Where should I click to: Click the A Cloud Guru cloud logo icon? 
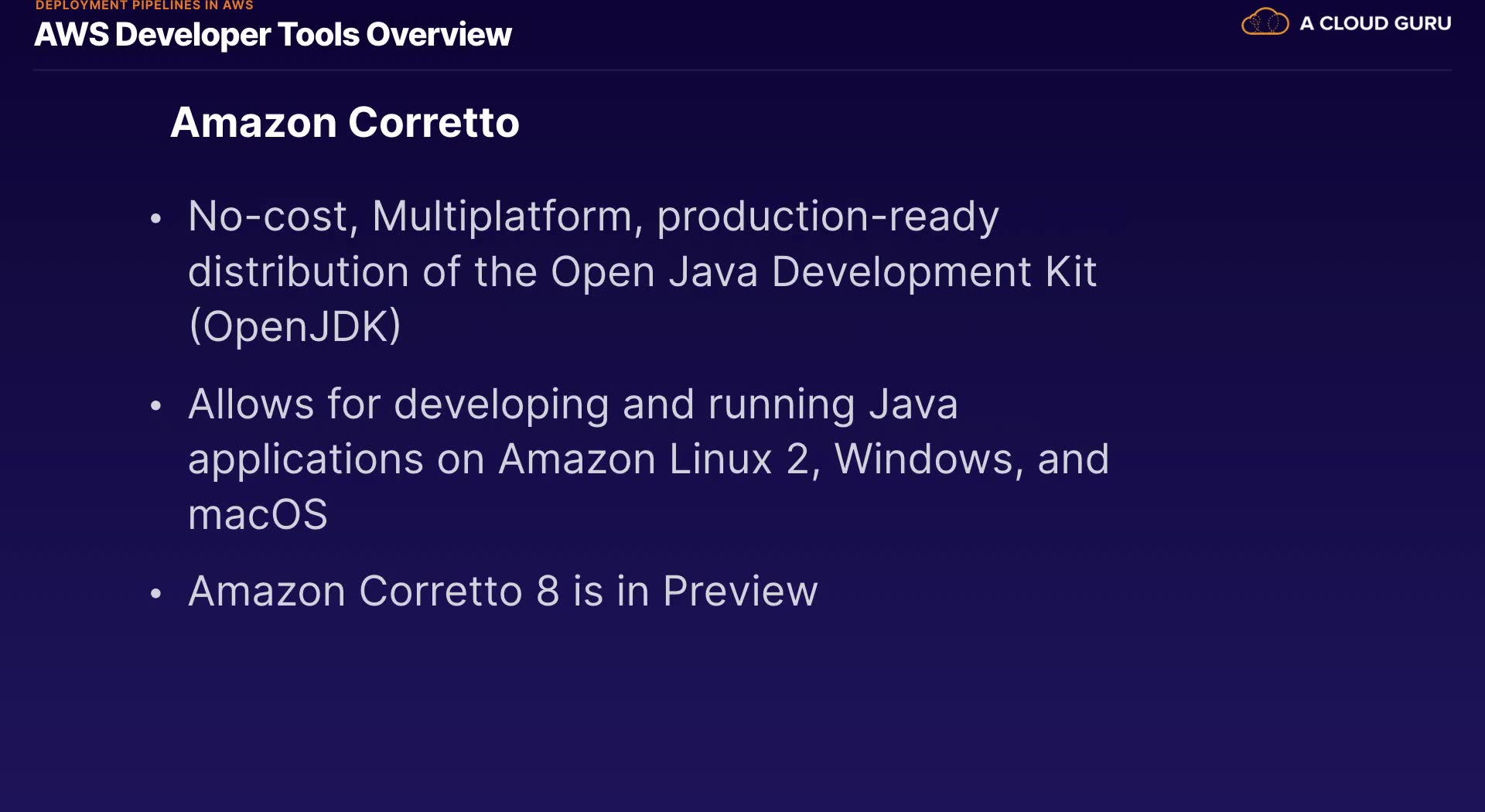1265,22
